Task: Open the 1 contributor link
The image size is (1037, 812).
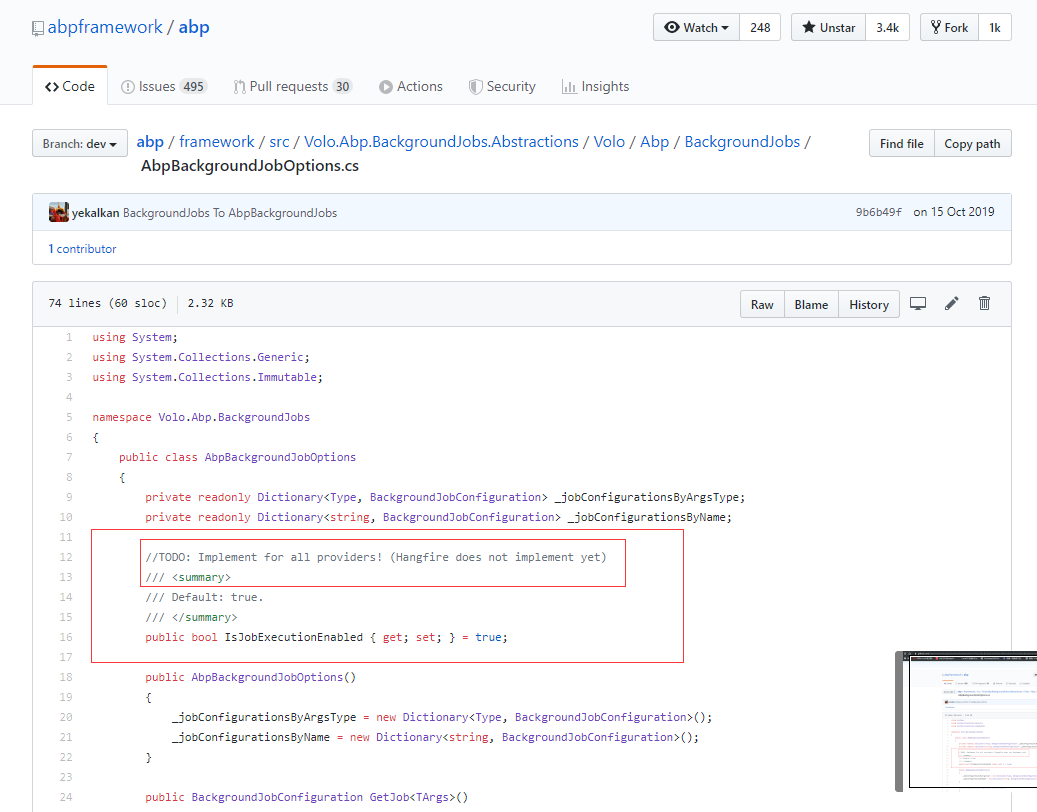Action: (82, 248)
